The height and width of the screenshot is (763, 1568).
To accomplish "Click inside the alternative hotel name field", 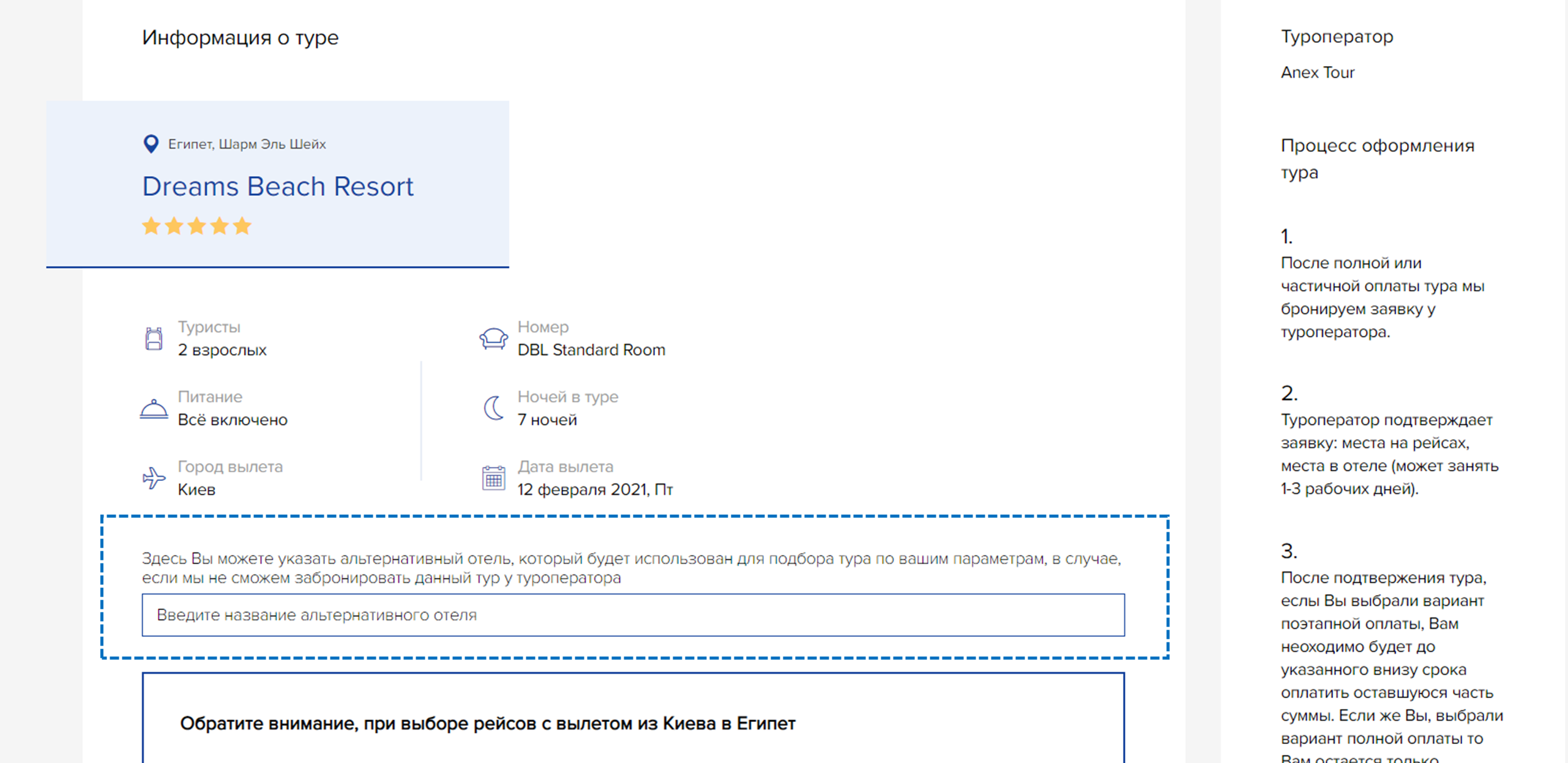I will tap(633, 615).
